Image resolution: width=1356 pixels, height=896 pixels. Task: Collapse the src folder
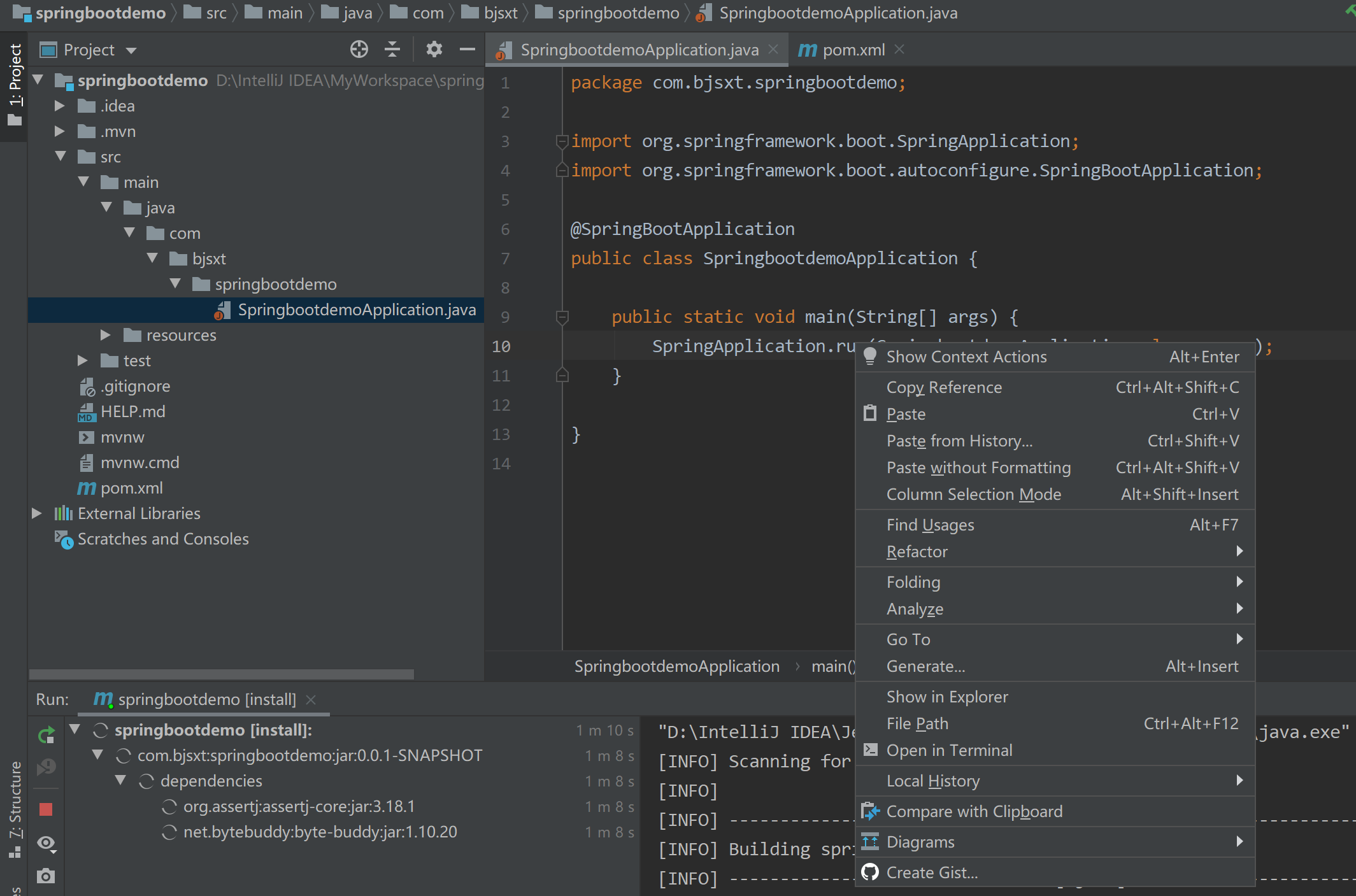(x=61, y=156)
